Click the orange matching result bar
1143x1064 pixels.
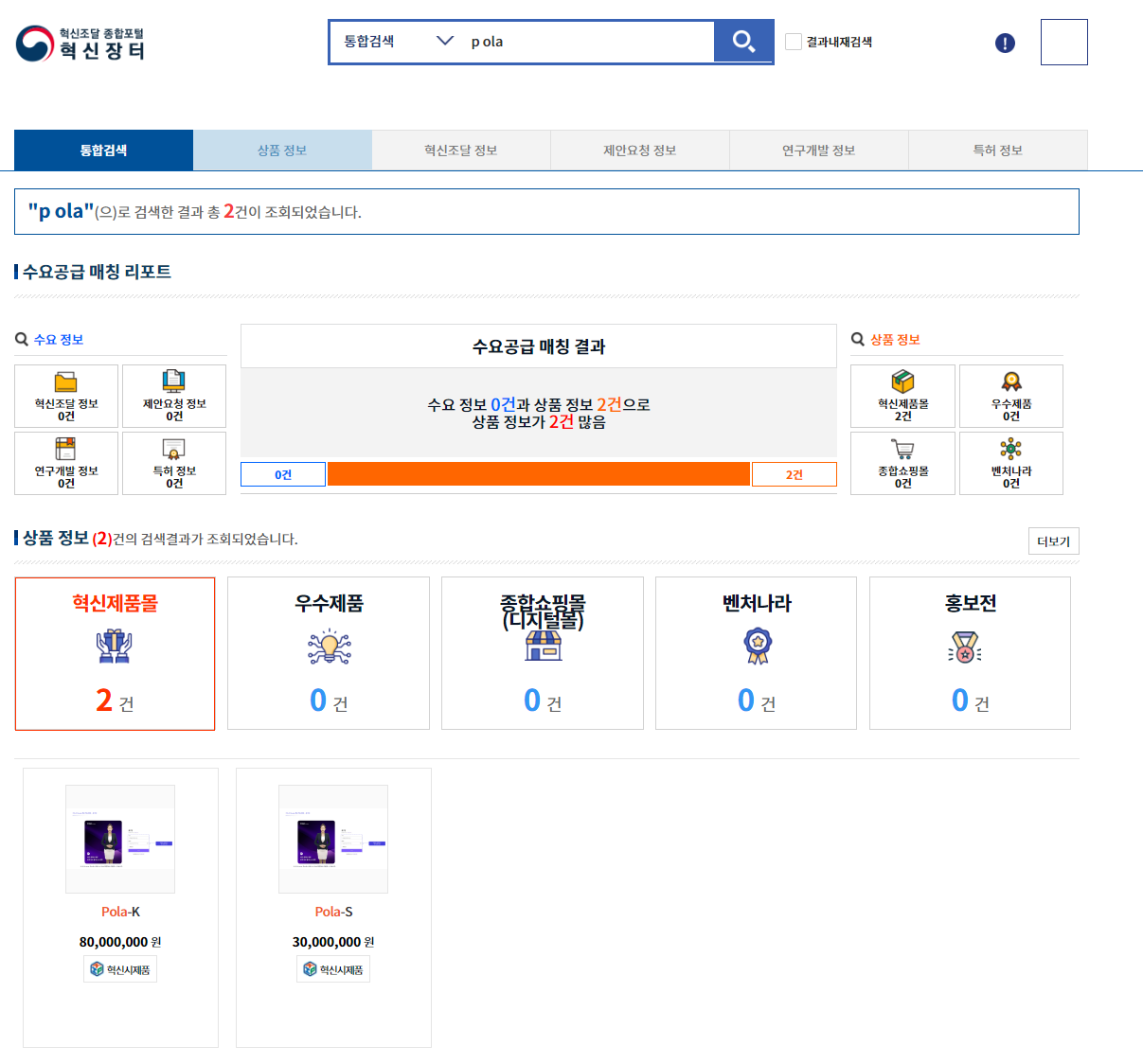[x=538, y=473]
